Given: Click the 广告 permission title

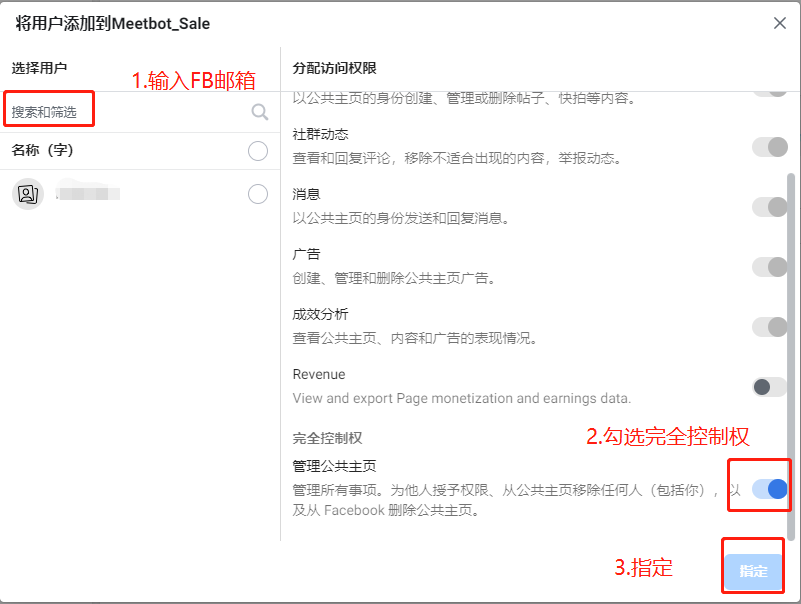Looking at the screenshot, I should (x=307, y=254).
